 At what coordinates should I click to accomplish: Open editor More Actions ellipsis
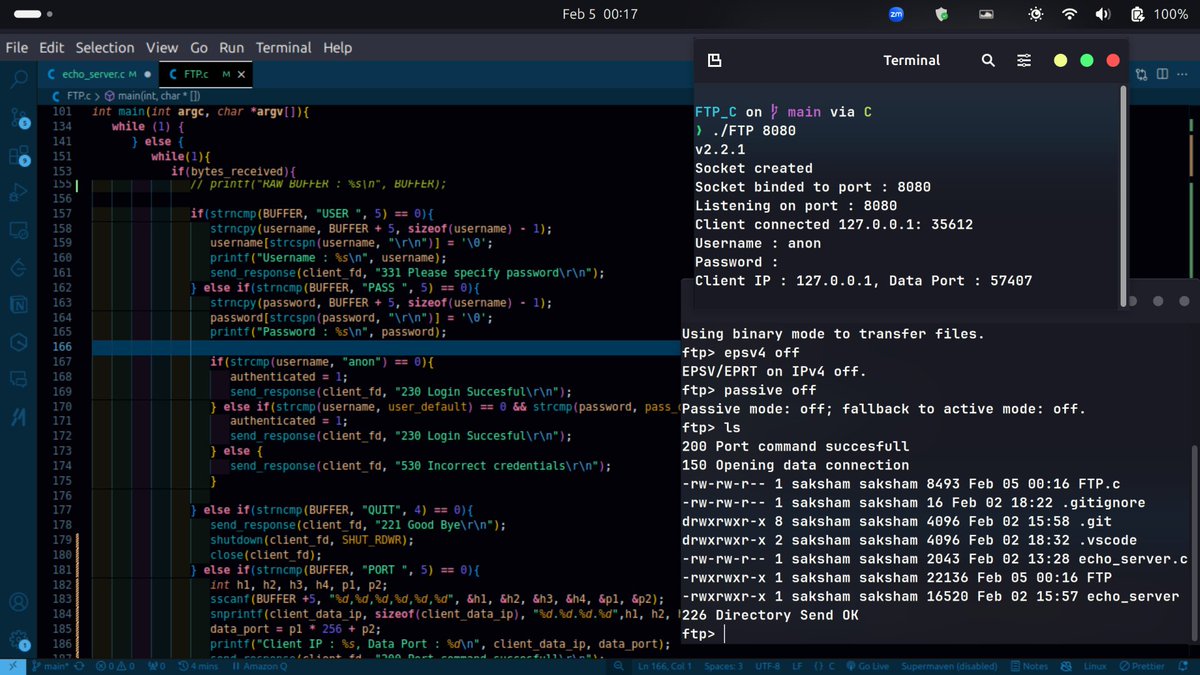(x=1183, y=74)
